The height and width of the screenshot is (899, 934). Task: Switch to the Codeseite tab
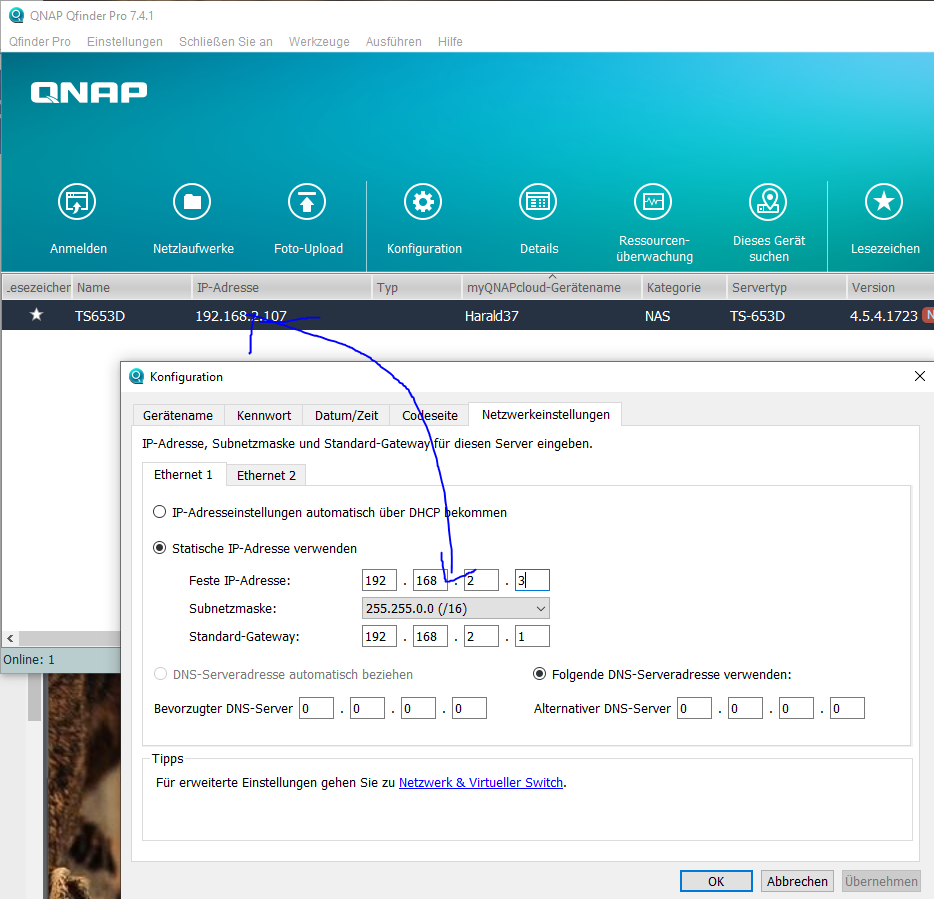click(x=429, y=415)
